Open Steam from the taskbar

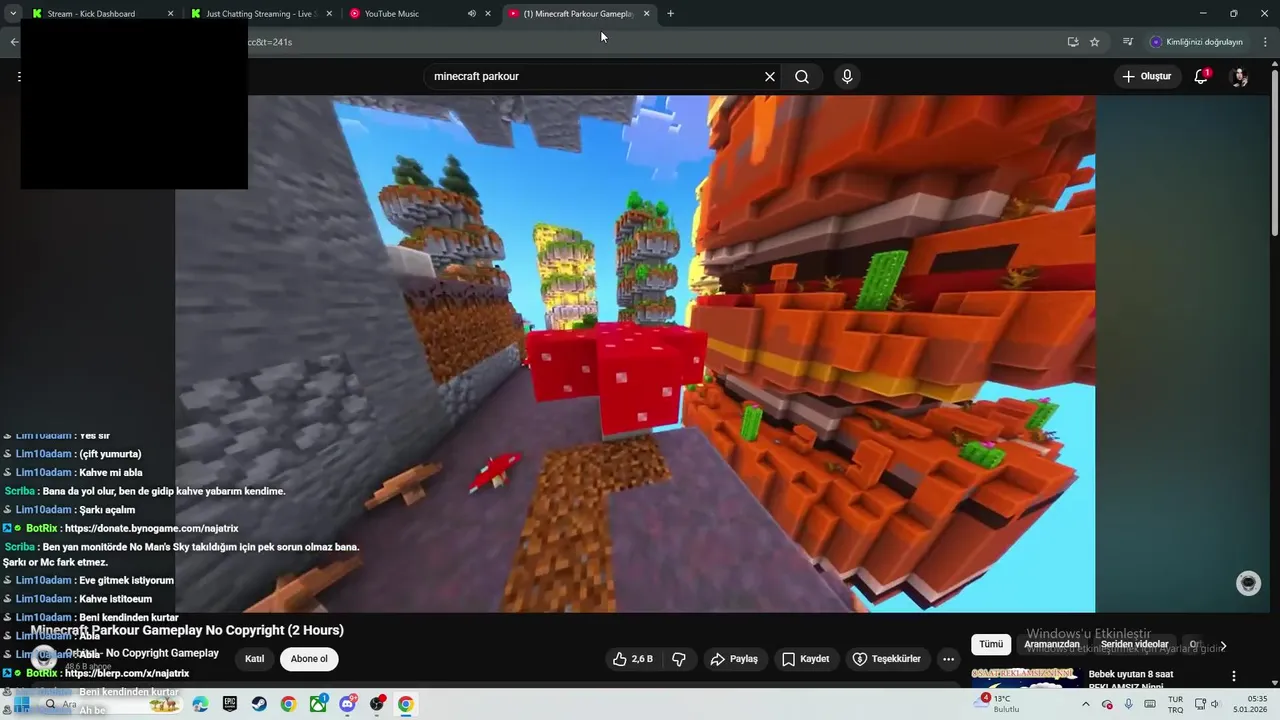pos(259,704)
